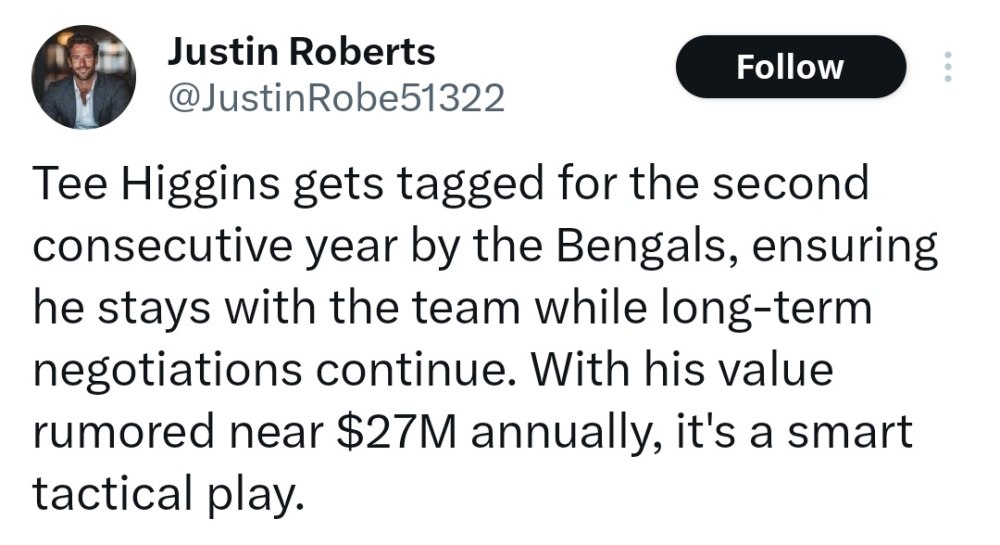Image resolution: width=1000 pixels, height=545 pixels.
Task: Follow Justin Roberts
Action: click(x=790, y=67)
